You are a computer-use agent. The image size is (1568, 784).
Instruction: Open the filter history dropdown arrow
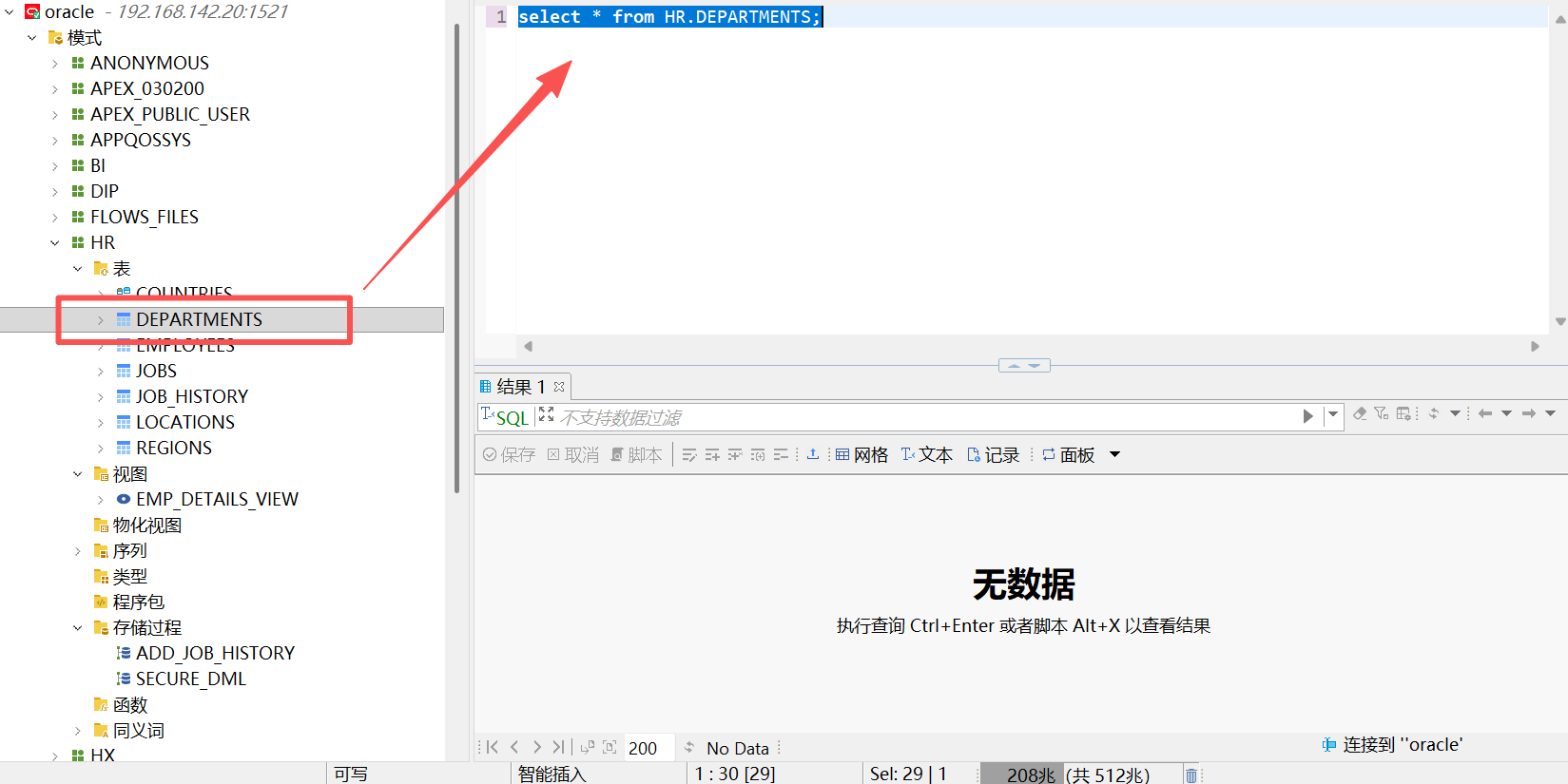point(1333,414)
